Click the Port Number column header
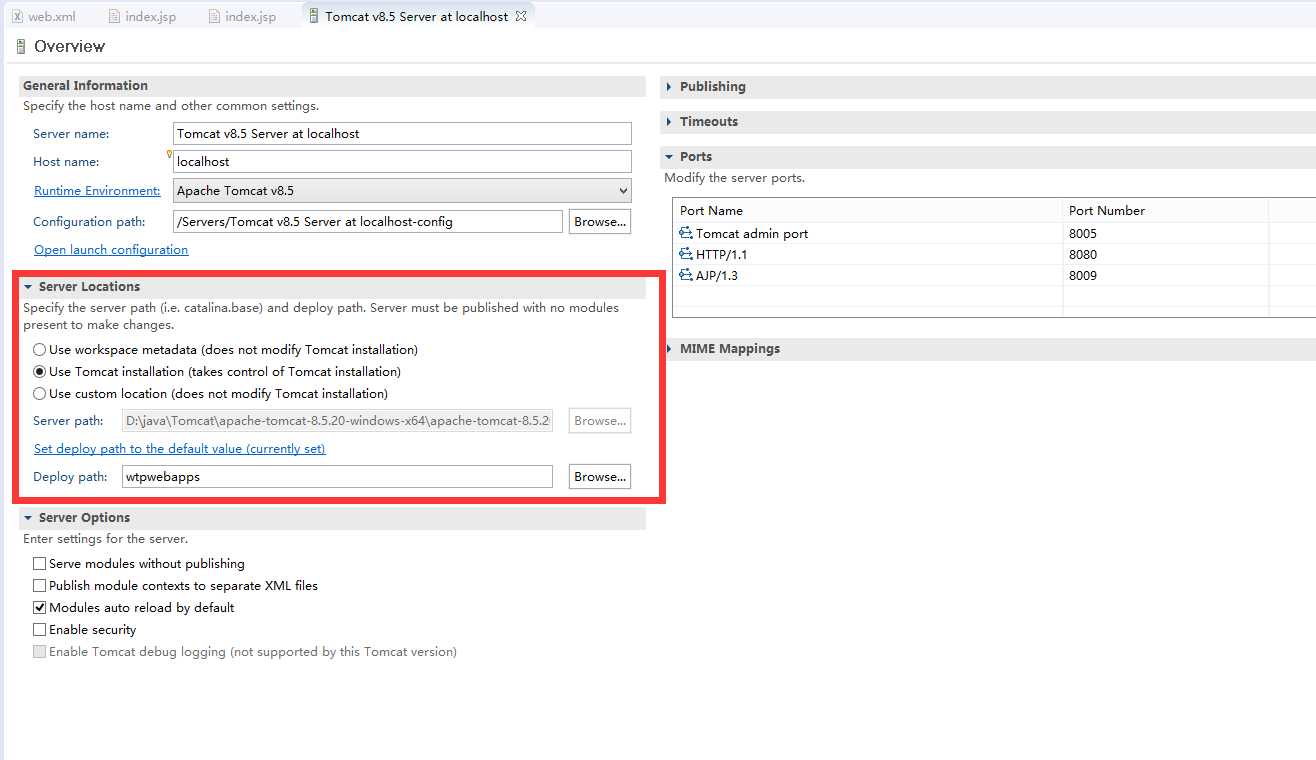The image size is (1316, 760). 1165,210
